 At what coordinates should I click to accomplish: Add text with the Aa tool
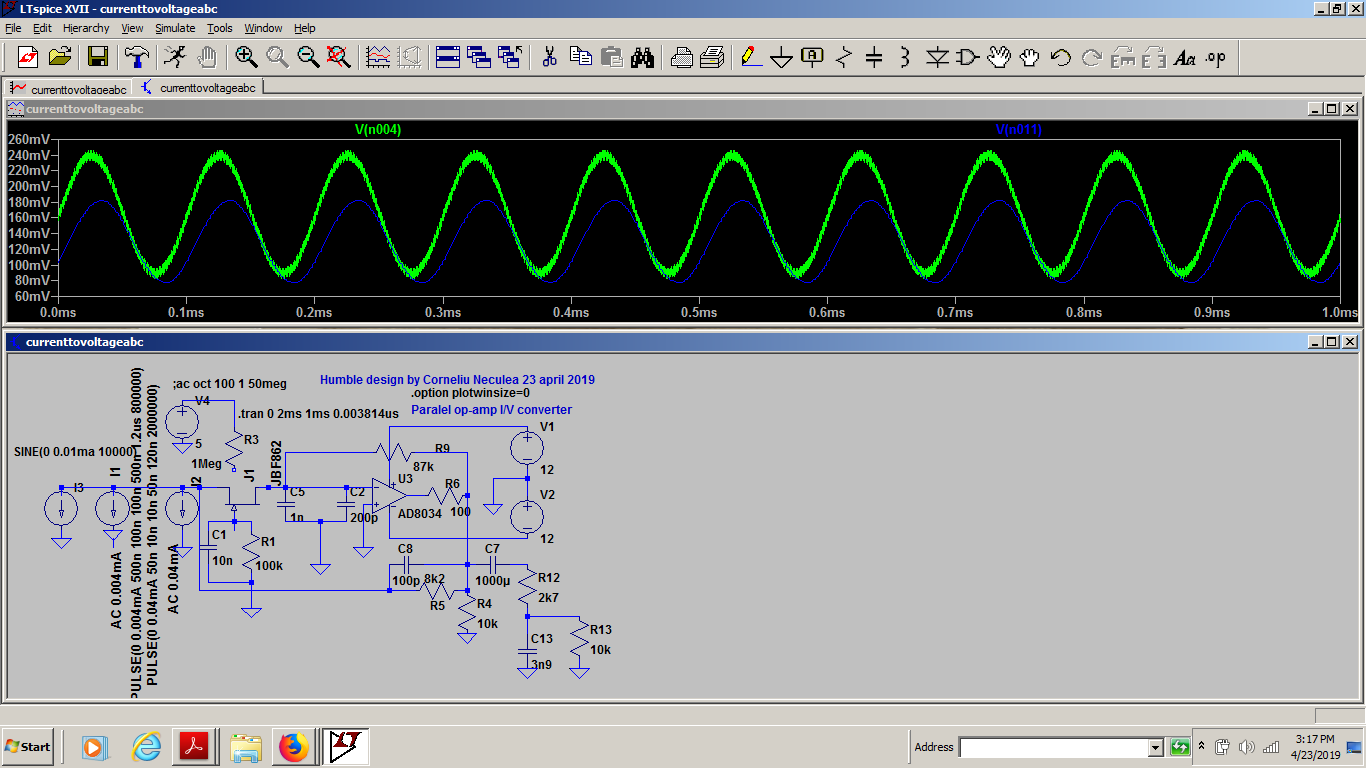[1185, 57]
